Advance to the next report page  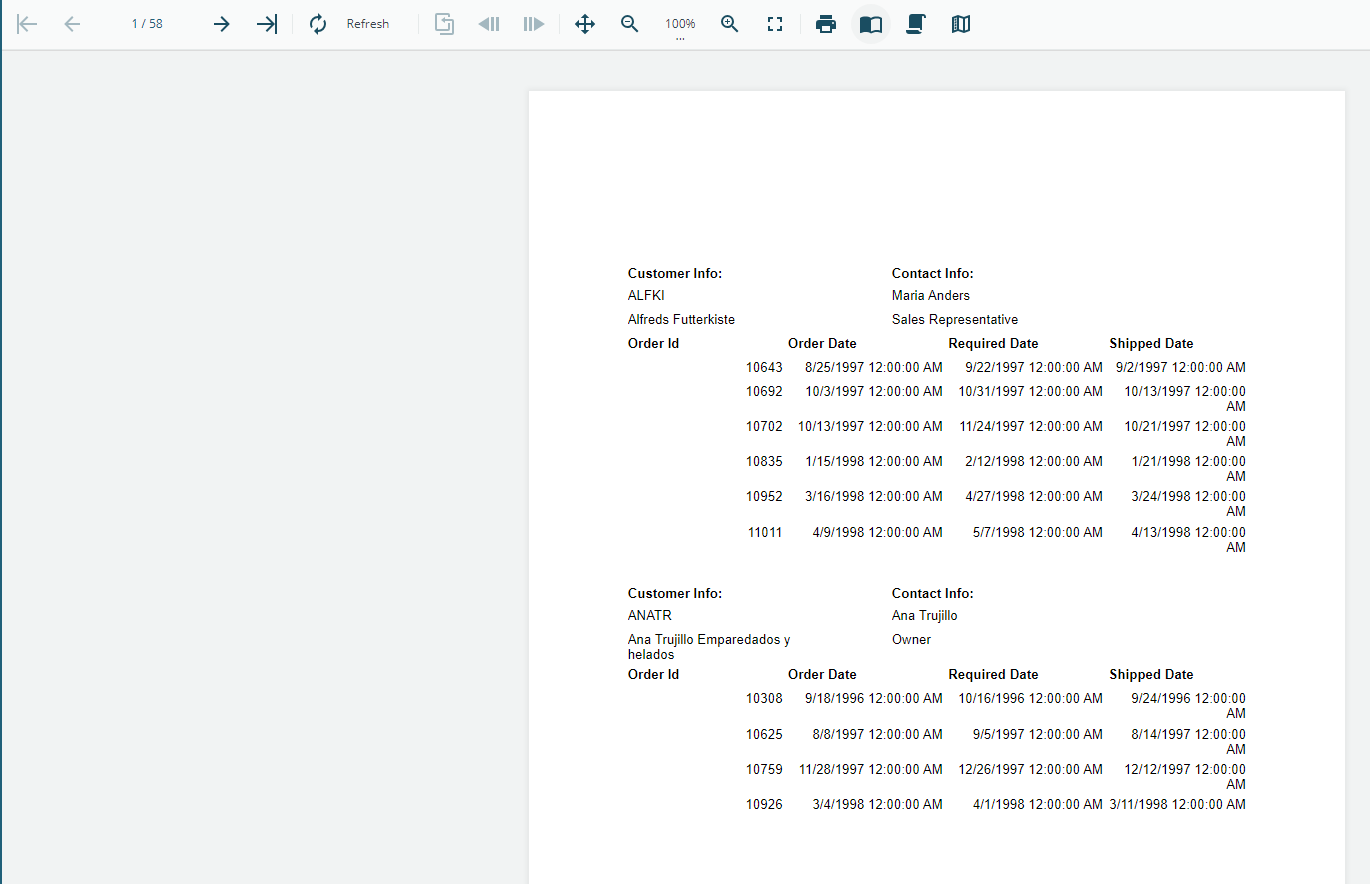tap(221, 23)
